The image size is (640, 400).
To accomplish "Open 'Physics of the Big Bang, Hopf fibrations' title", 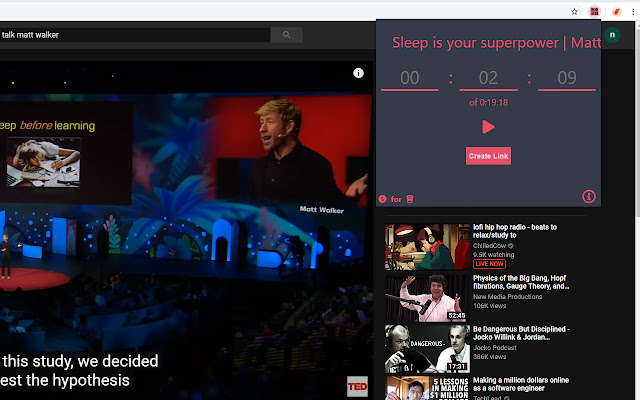I will (521, 282).
